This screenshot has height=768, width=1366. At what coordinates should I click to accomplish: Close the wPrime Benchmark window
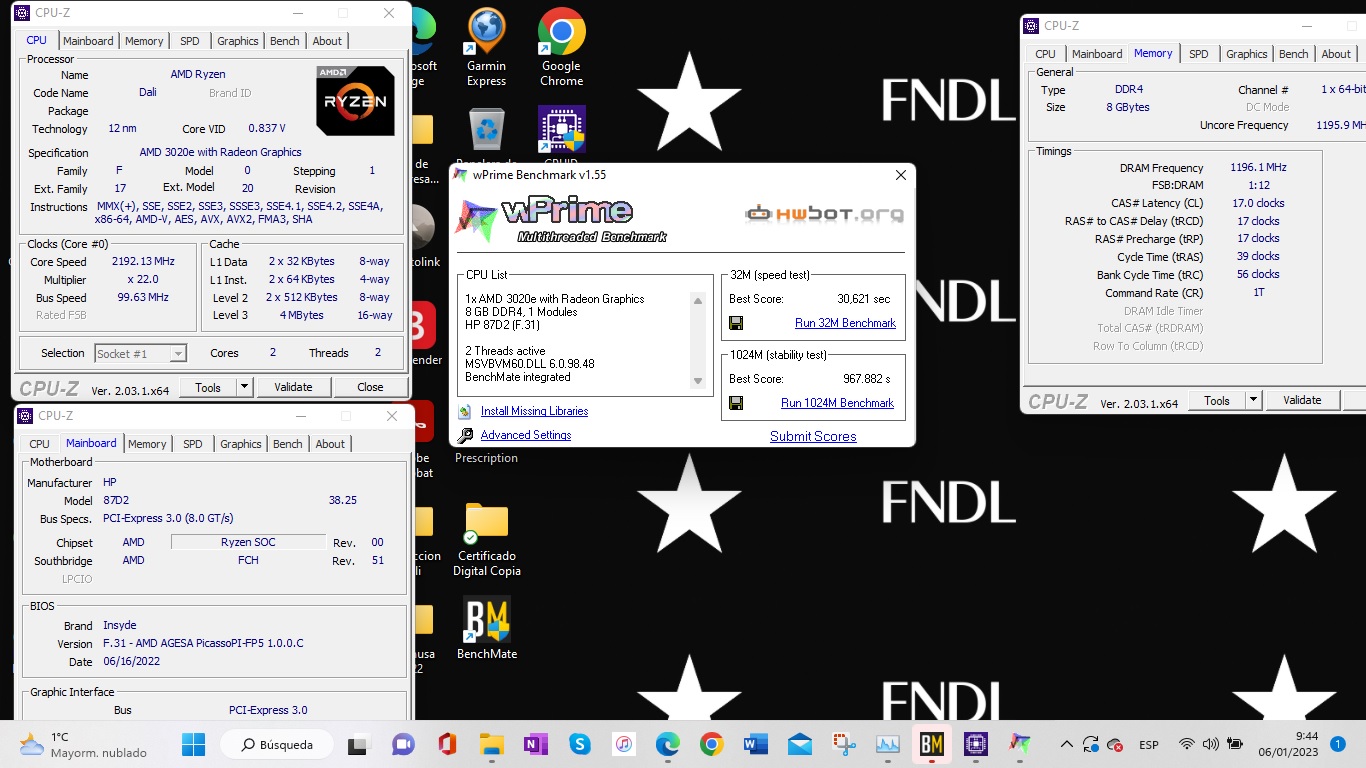(x=900, y=175)
